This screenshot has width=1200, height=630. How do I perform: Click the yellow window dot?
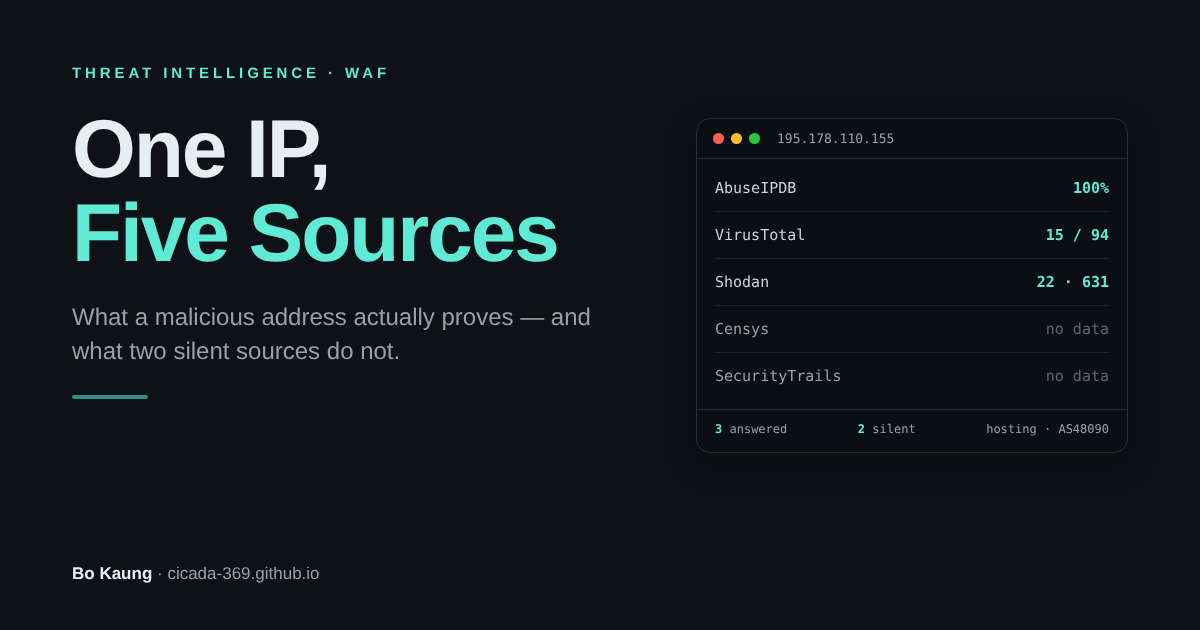point(736,139)
